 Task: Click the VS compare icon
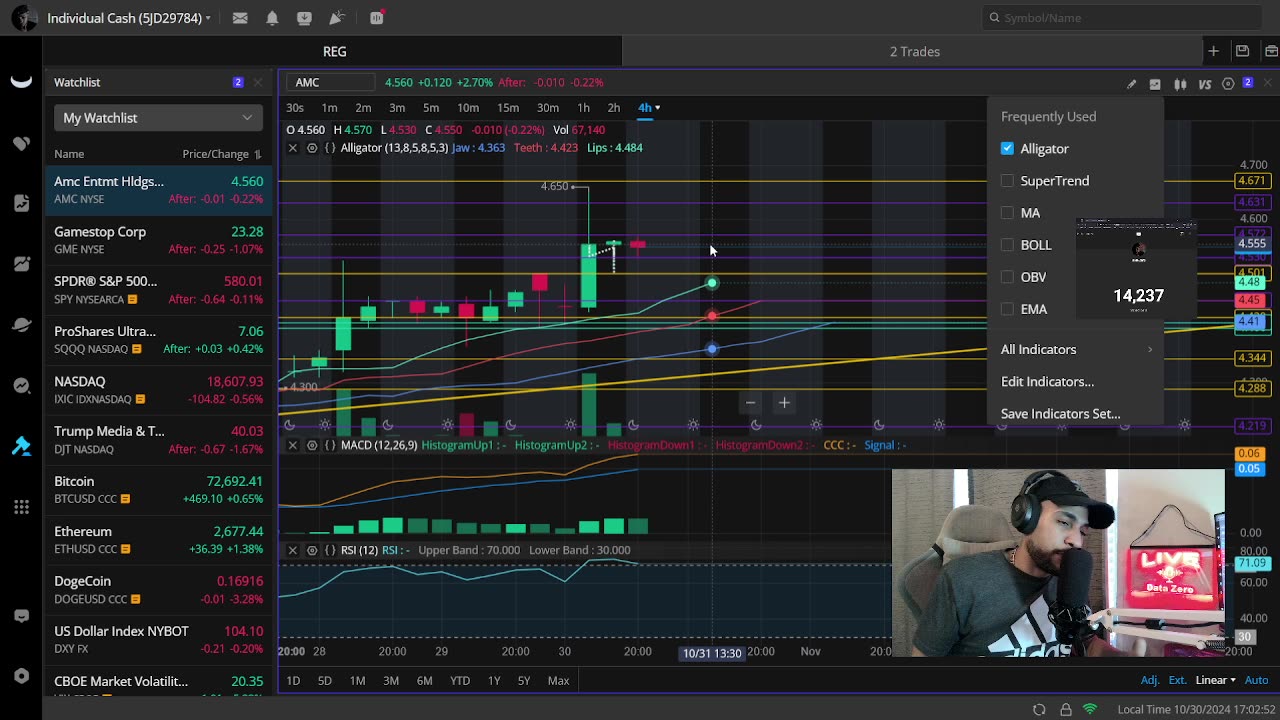click(x=1204, y=84)
